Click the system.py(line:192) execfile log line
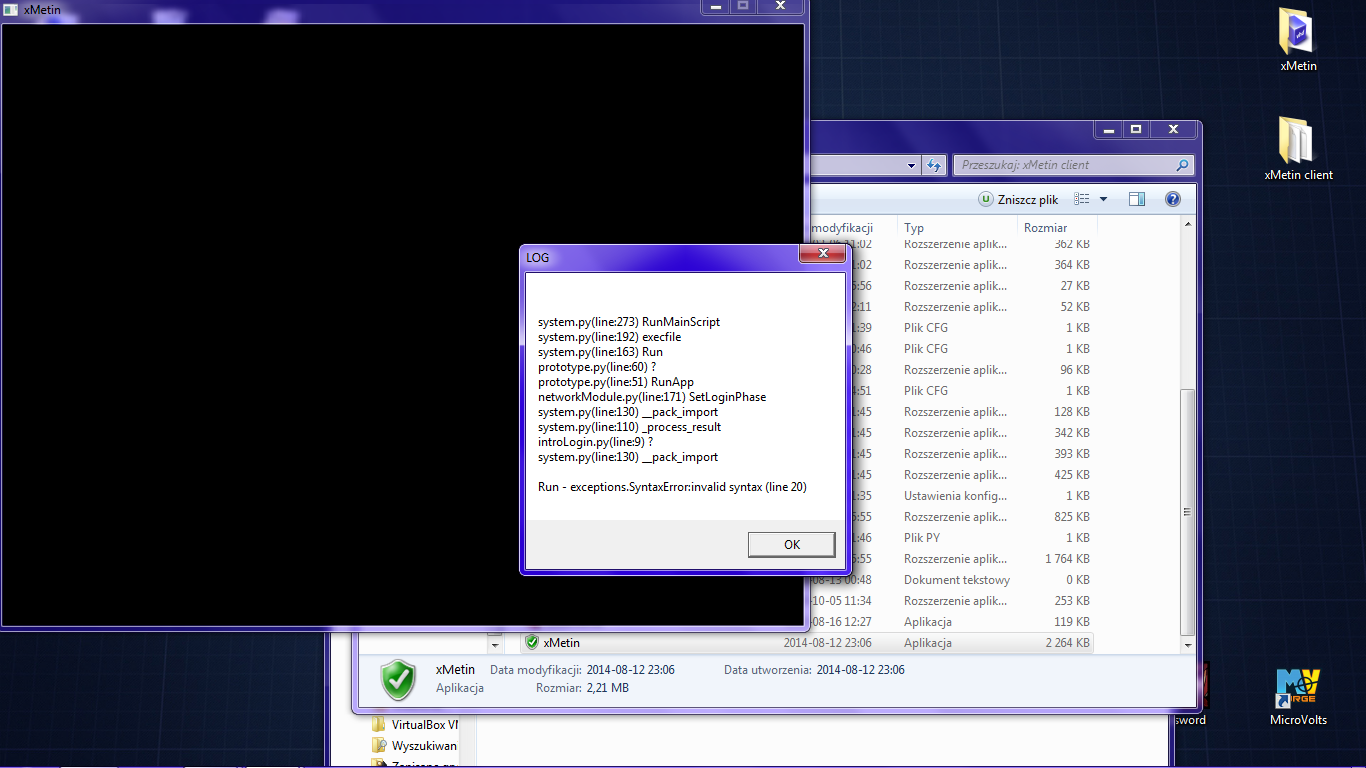 pyautogui.click(x=609, y=337)
